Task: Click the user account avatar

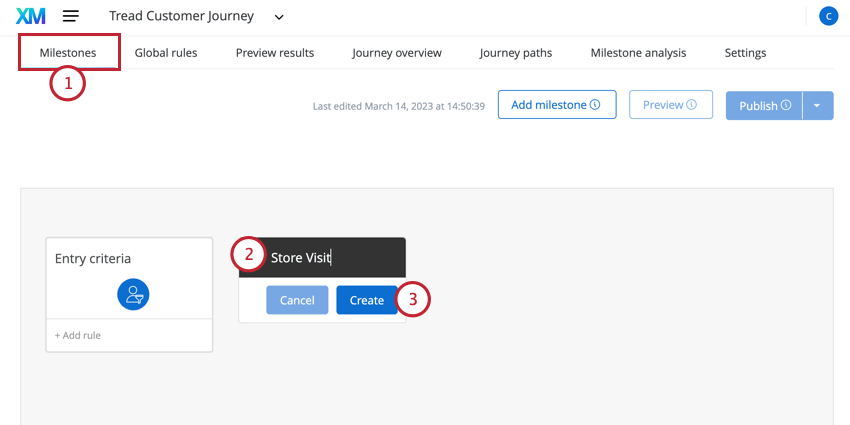Action: [828, 16]
